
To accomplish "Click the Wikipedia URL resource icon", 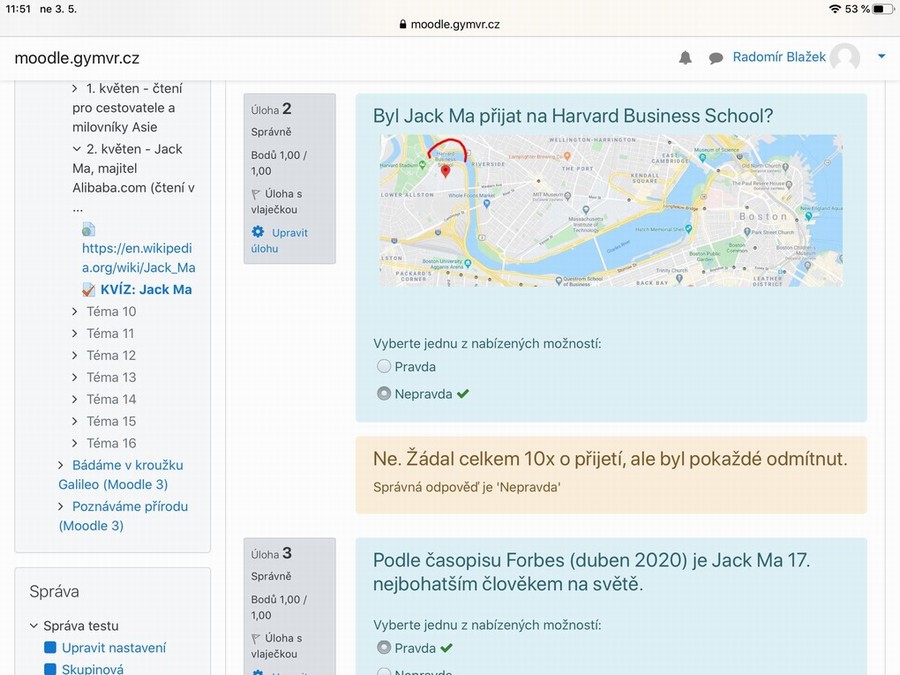I will pyautogui.click(x=88, y=229).
